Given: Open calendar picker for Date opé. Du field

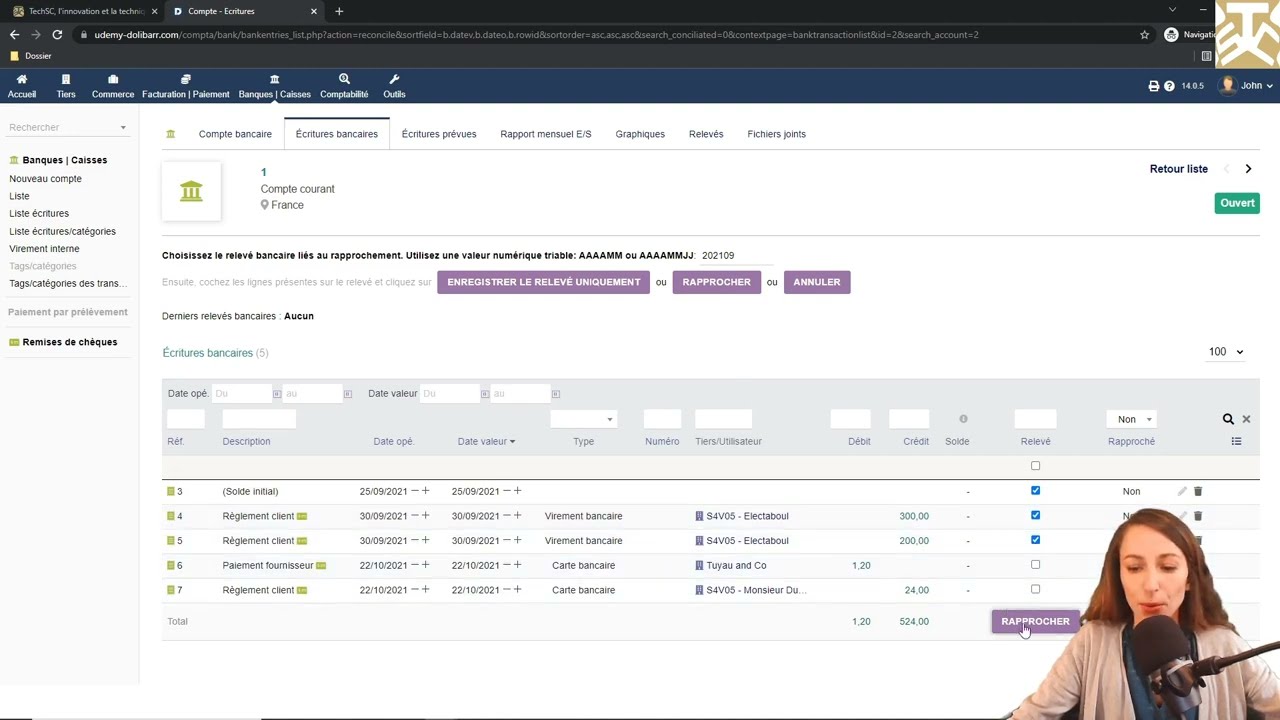Looking at the screenshot, I should coord(277,394).
